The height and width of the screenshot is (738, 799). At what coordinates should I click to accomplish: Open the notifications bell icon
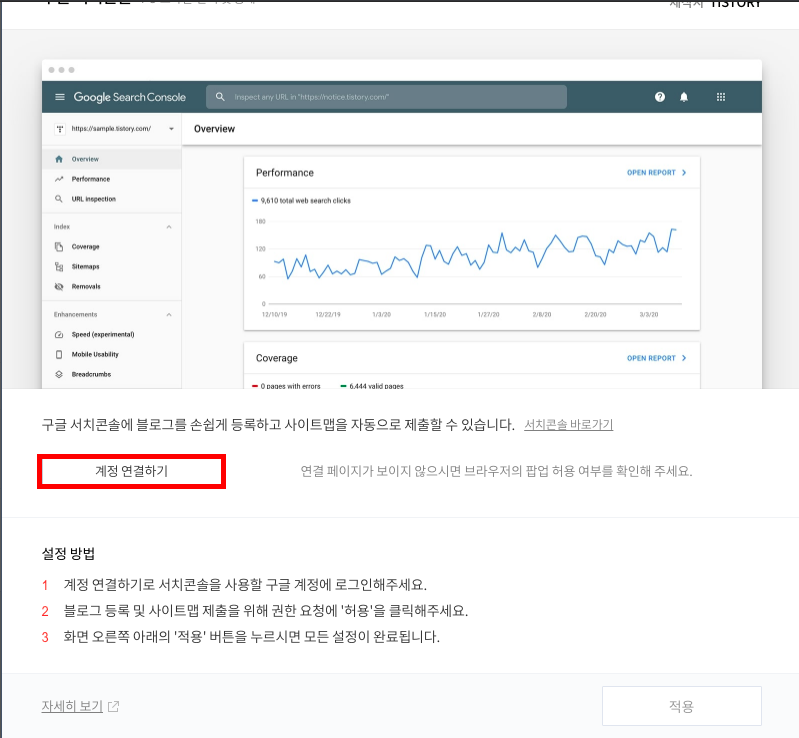click(684, 97)
